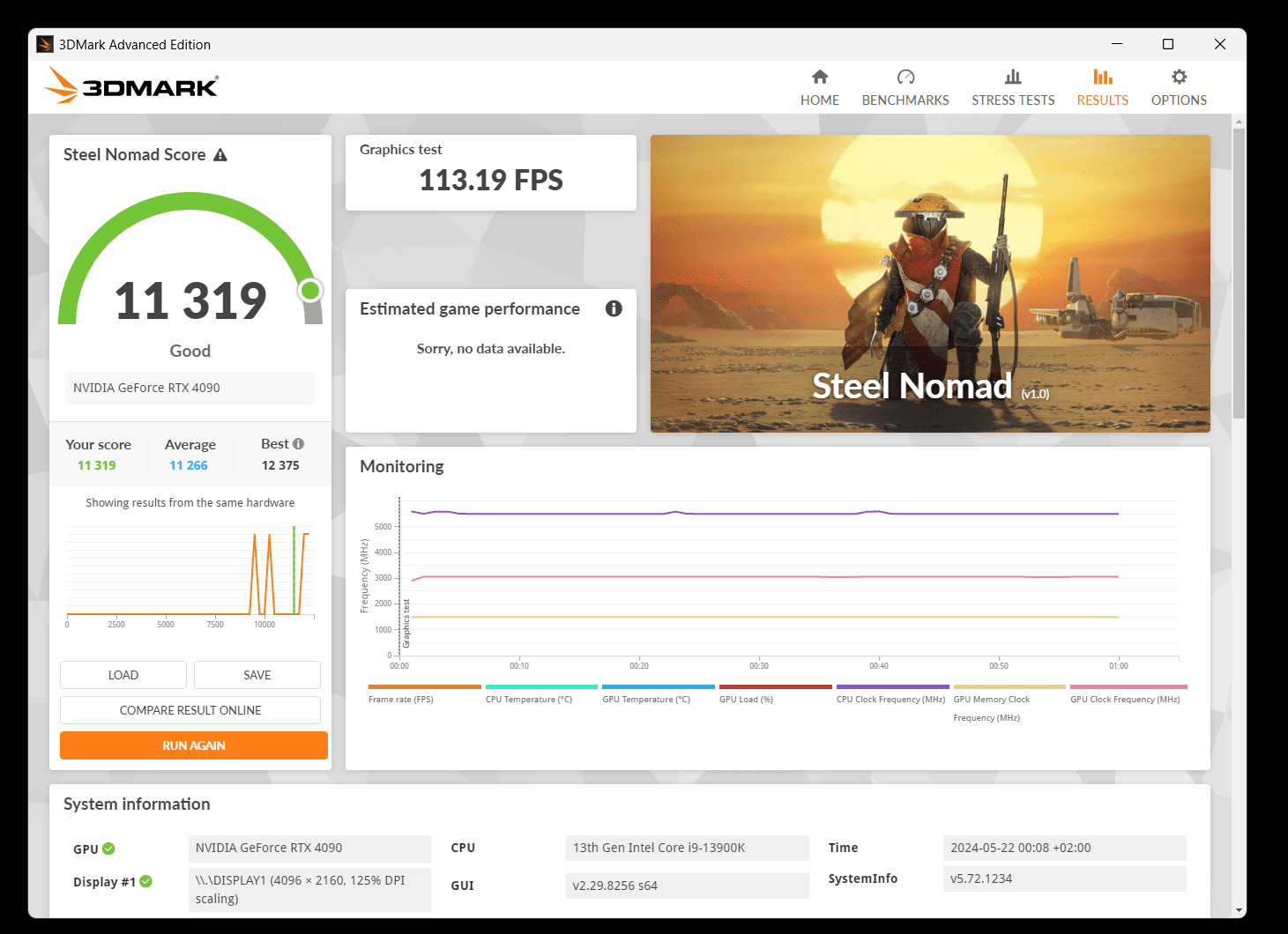Open the STRESS TESTS tab
This screenshot has height=934, width=1288.
(x=1013, y=88)
